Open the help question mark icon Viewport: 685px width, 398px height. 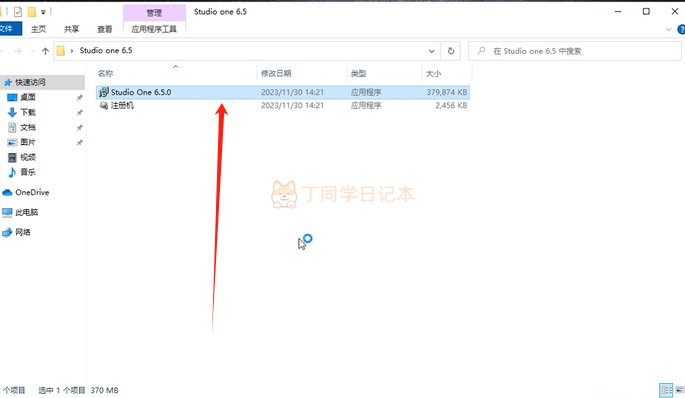coord(681,29)
